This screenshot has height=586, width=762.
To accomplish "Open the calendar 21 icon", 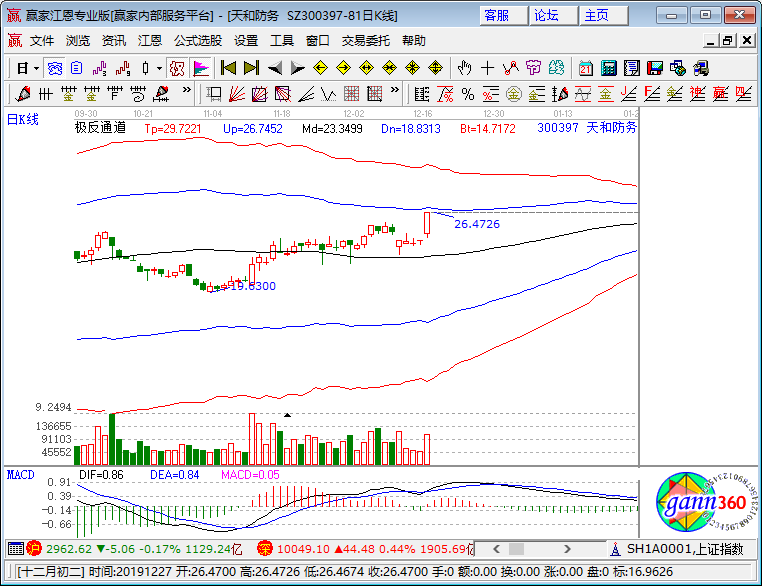I will (x=586, y=68).
